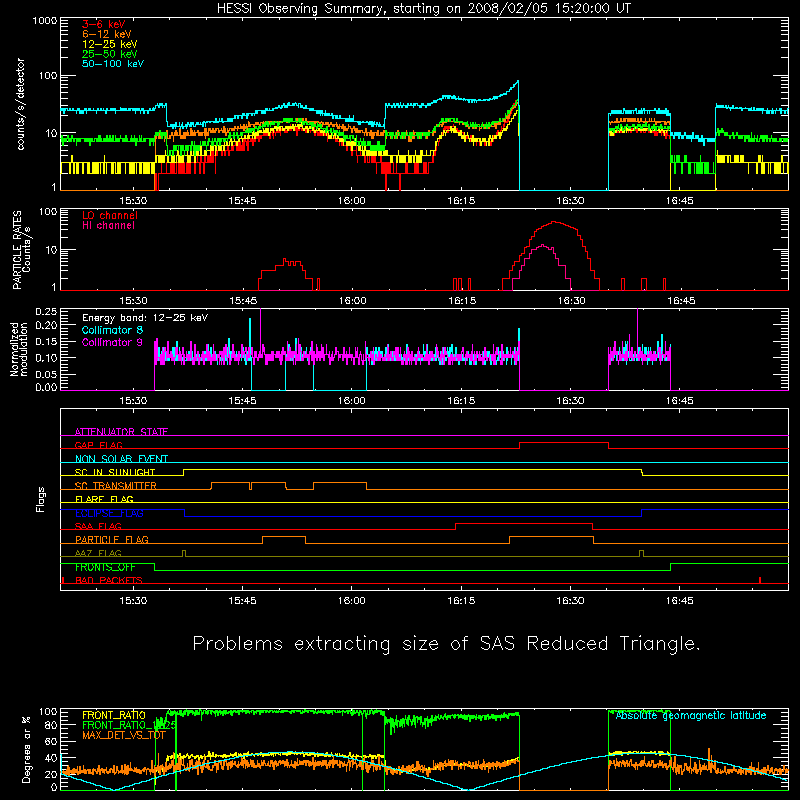Click the '15:30' tick under the count-rate panel
Screen dimensions: 800x800
(133, 201)
